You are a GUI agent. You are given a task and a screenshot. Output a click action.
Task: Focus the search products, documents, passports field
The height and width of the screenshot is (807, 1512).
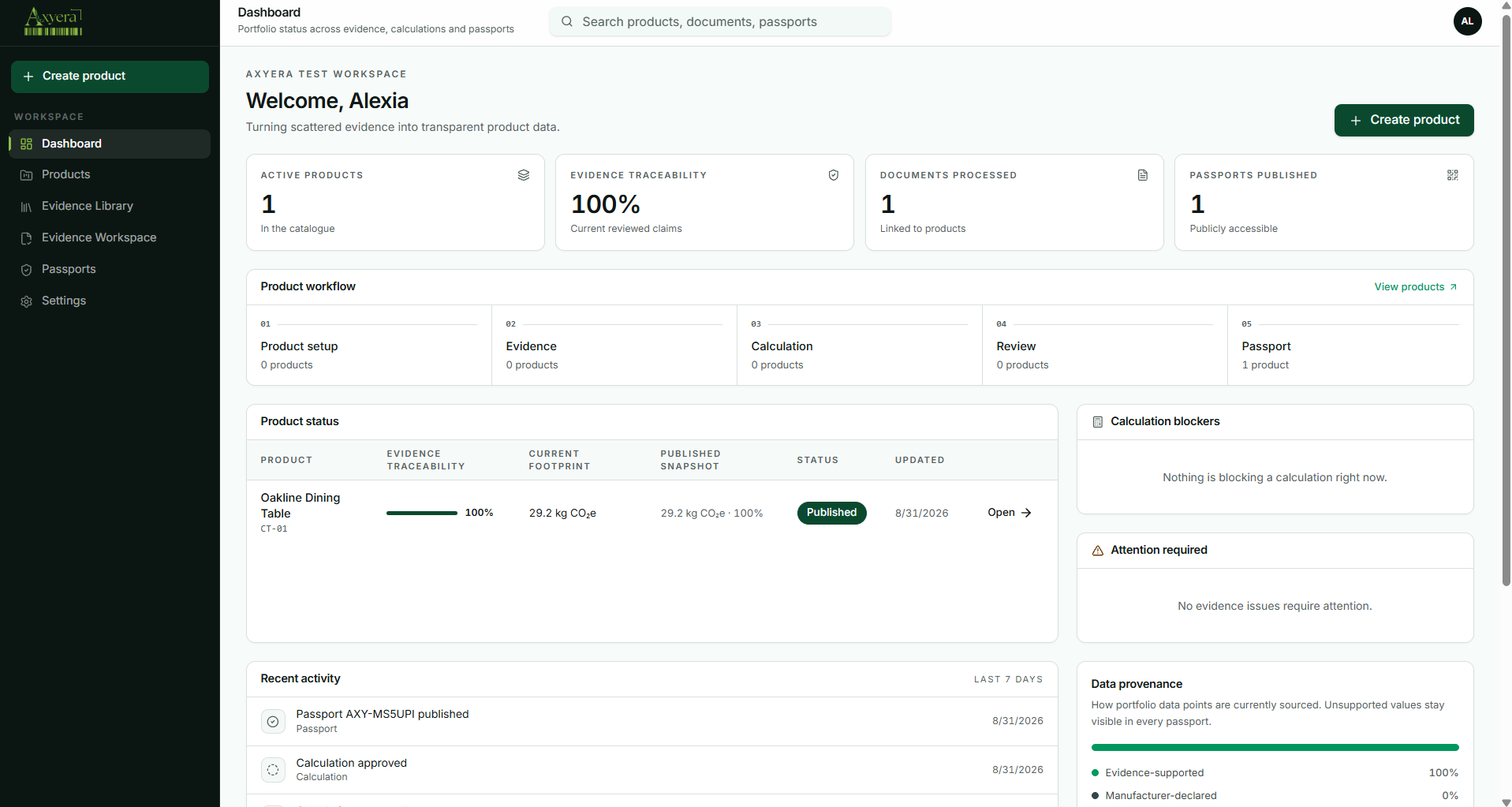coord(720,21)
